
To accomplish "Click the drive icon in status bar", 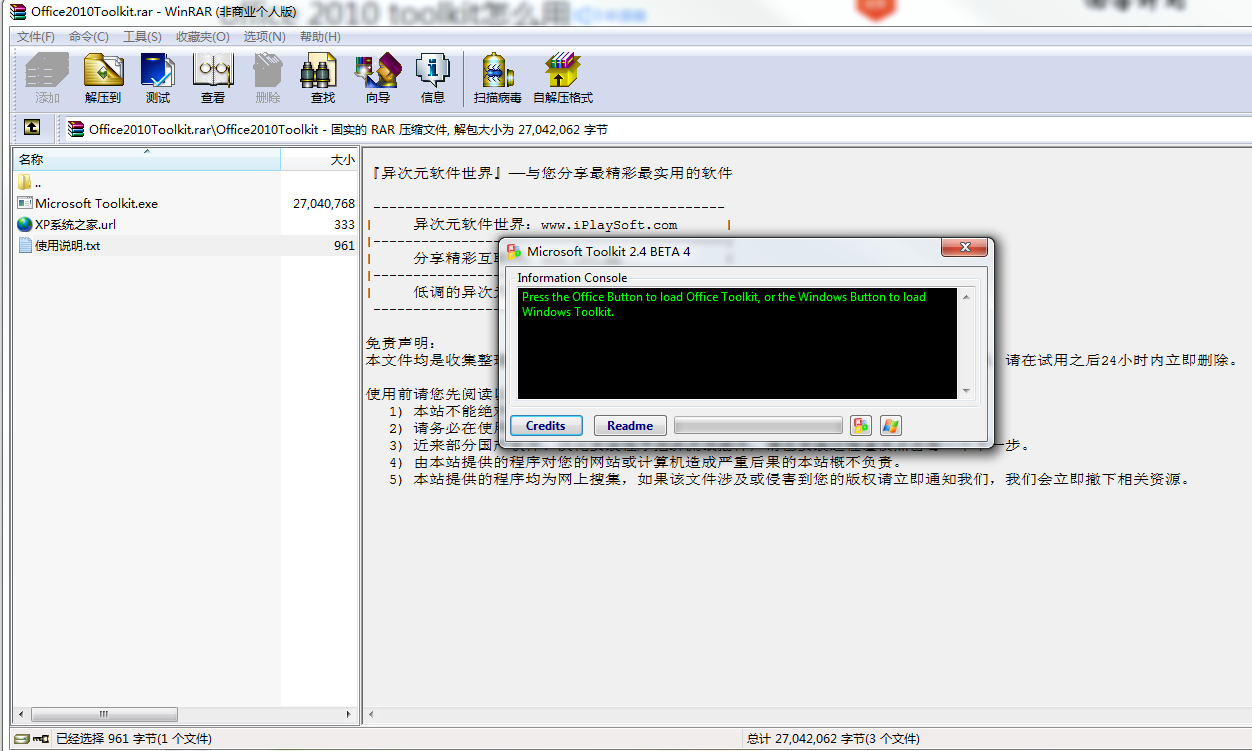I will point(22,739).
